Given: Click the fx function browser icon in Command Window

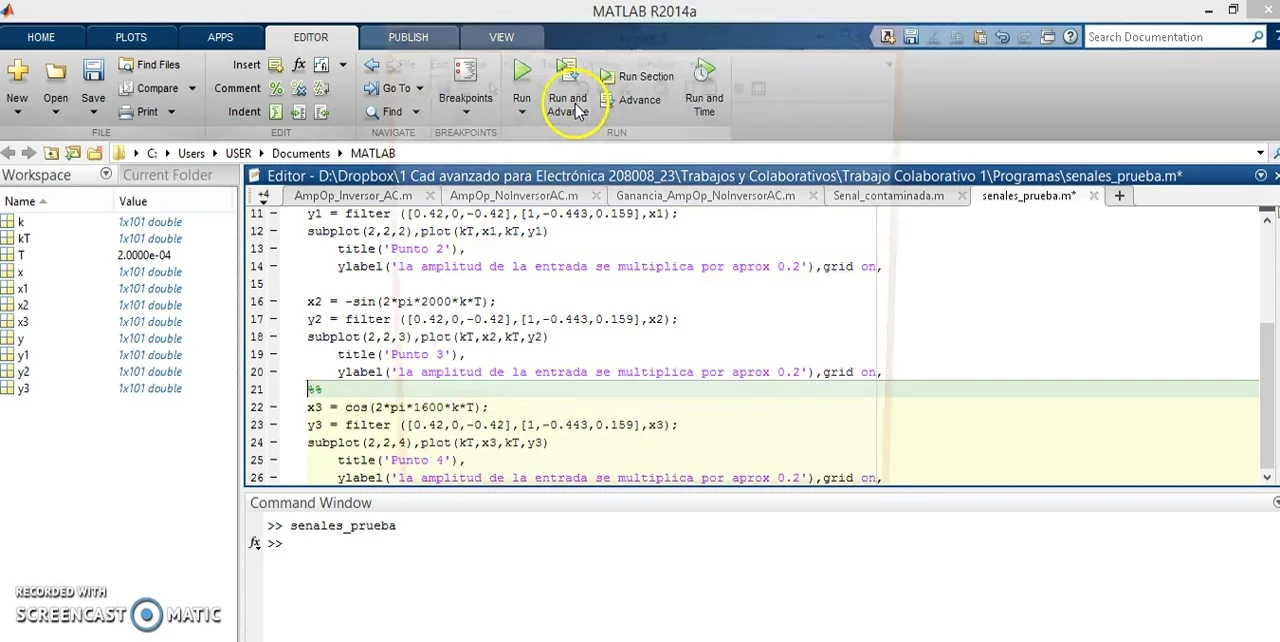Looking at the screenshot, I should (x=255, y=543).
